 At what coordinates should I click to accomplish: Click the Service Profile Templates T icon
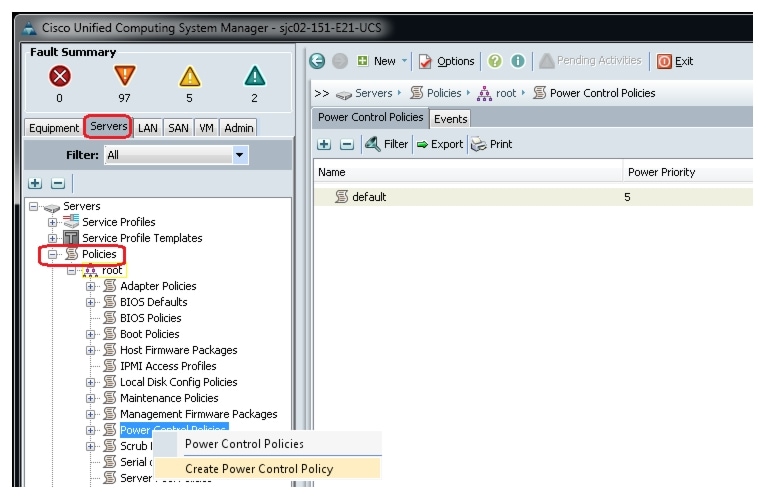pyautogui.click(x=71, y=238)
